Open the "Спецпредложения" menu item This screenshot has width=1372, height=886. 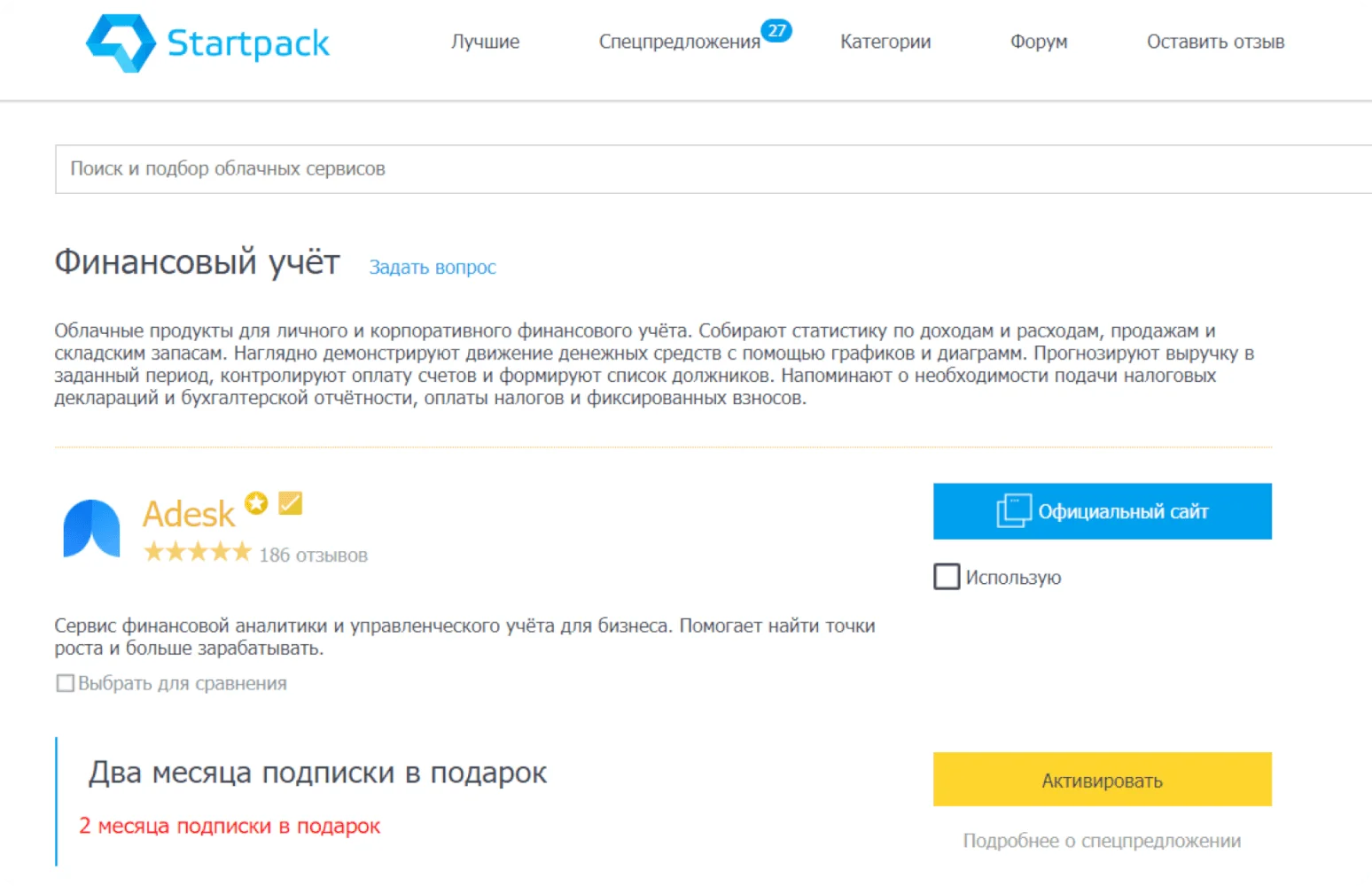coord(679,42)
